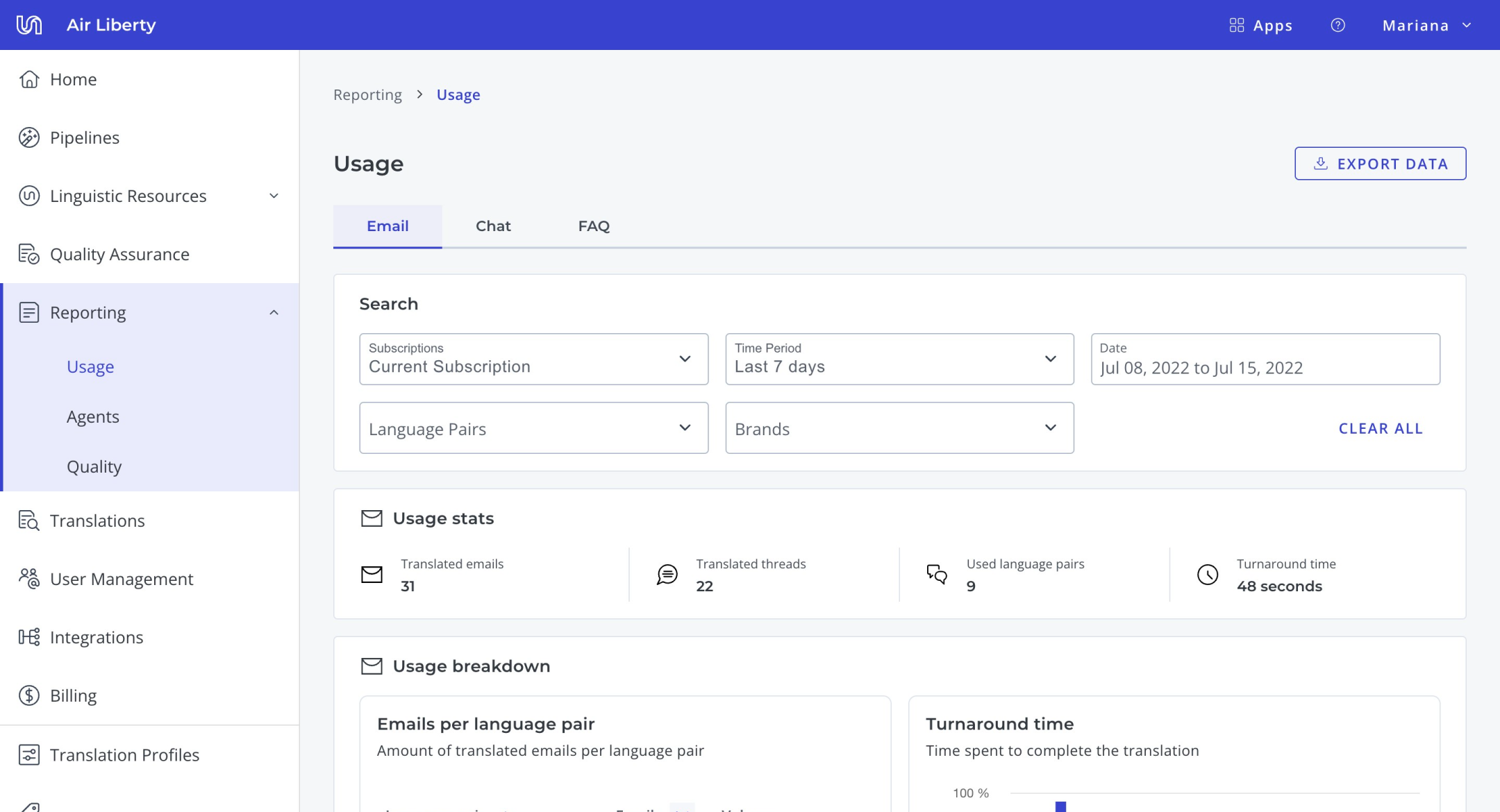The image size is (1500, 812).
Task: Open the help question mark icon
Action: (1337, 25)
